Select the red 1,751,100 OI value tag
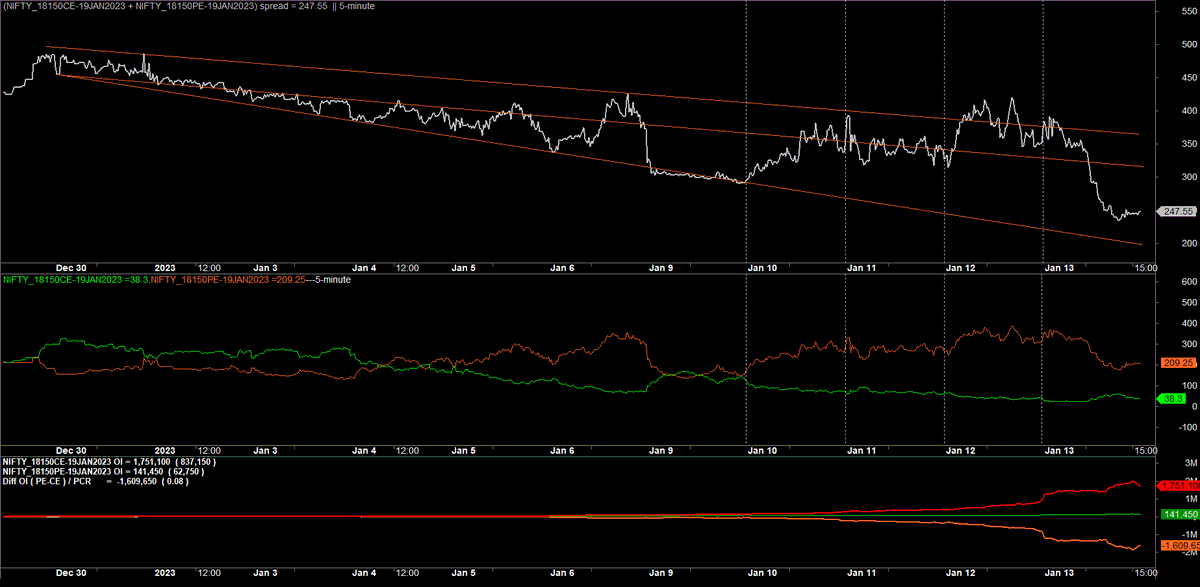The height and width of the screenshot is (587, 1200). [1177, 485]
